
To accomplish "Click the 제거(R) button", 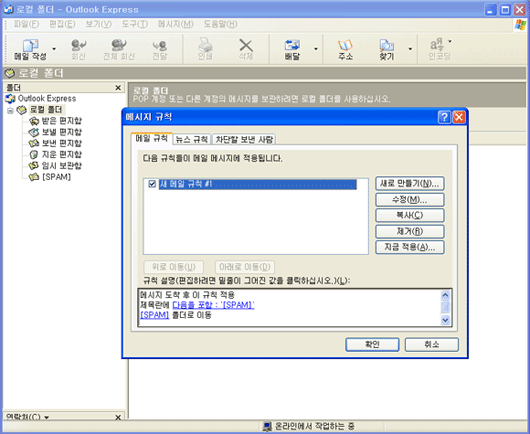I will pyautogui.click(x=410, y=231).
